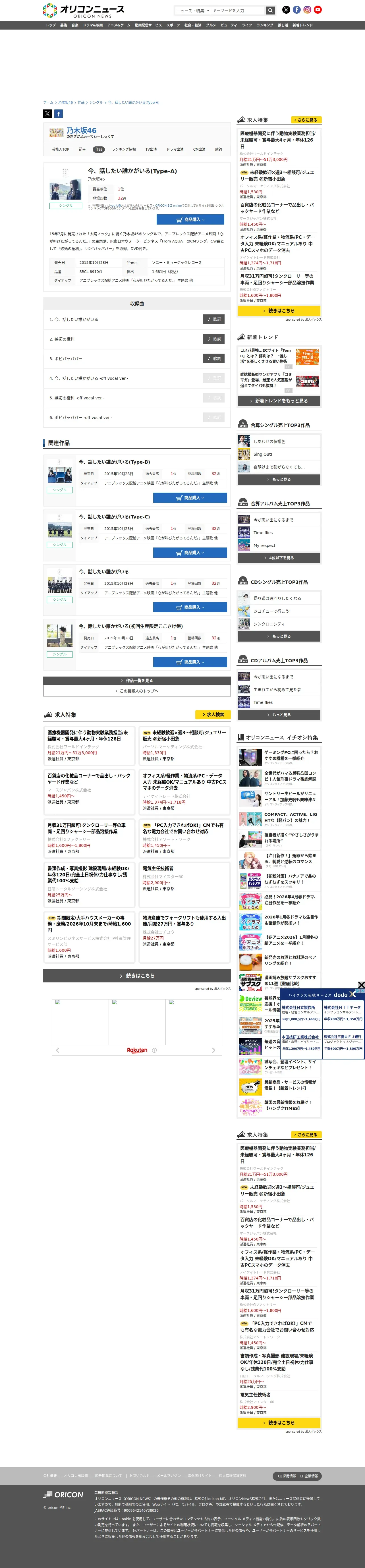Click the Rakuten carousel right arrow
This screenshot has height=1568, width=365.
click(213, 1050)
